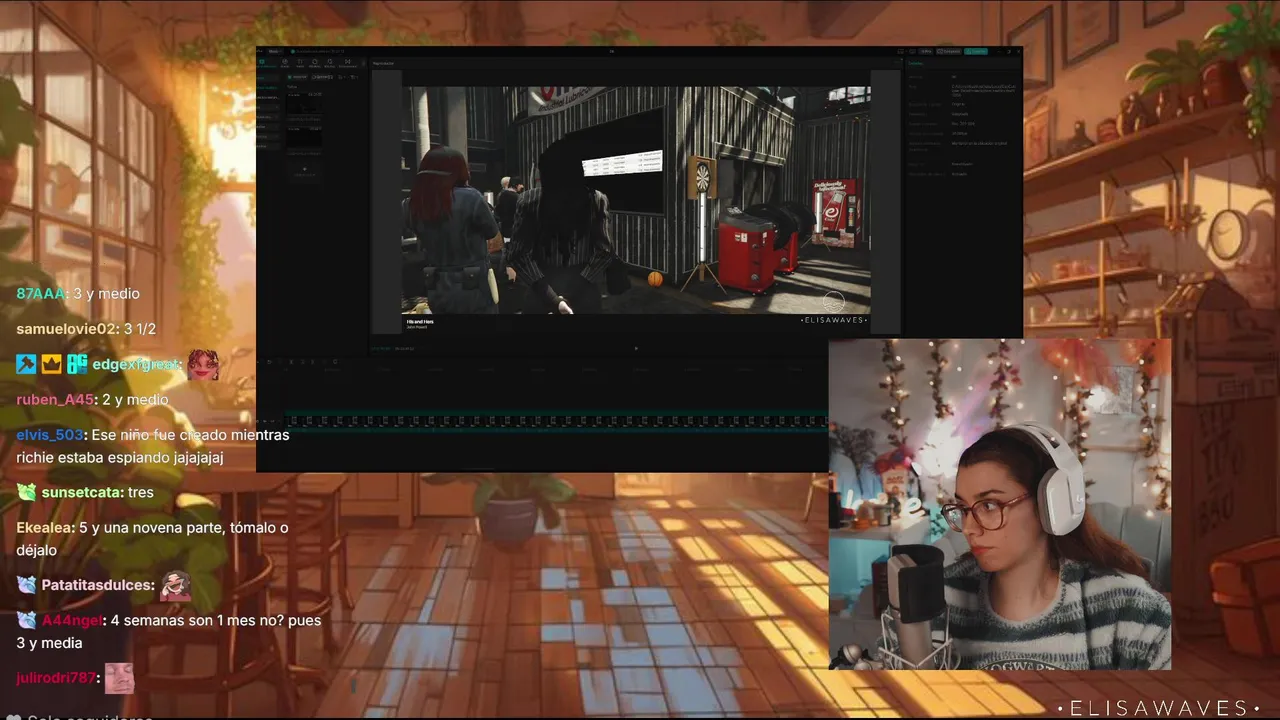
Task: Click the Compartir button in editor header
Action: (949, 51)
